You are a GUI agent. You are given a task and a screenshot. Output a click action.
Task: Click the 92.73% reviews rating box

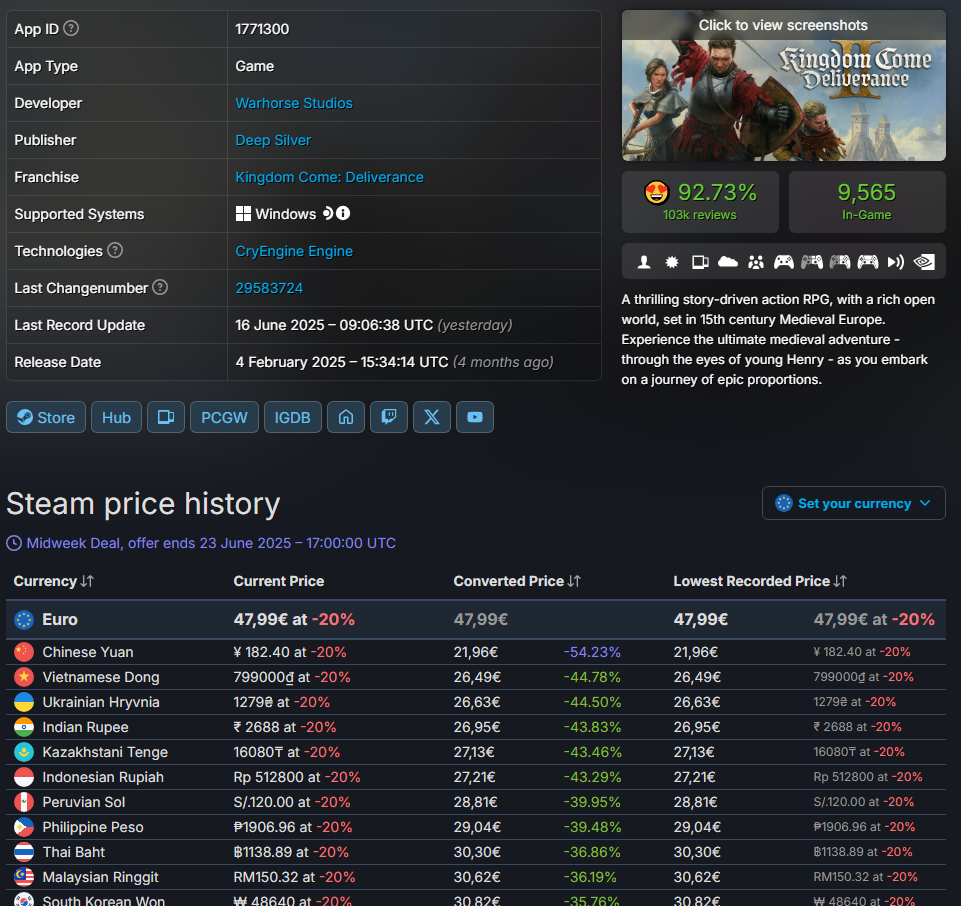point(701,202)
